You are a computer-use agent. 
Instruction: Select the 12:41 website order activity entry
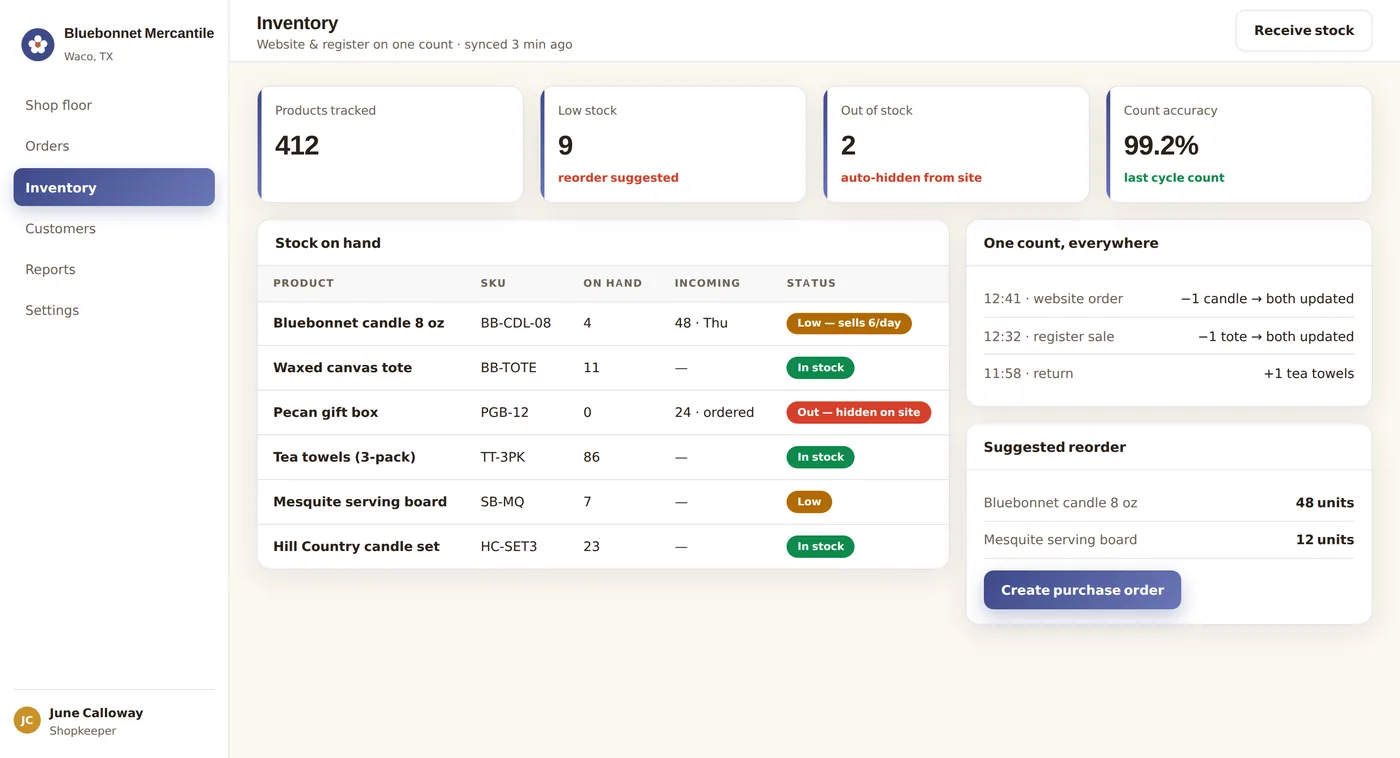tap(1168, 299)
